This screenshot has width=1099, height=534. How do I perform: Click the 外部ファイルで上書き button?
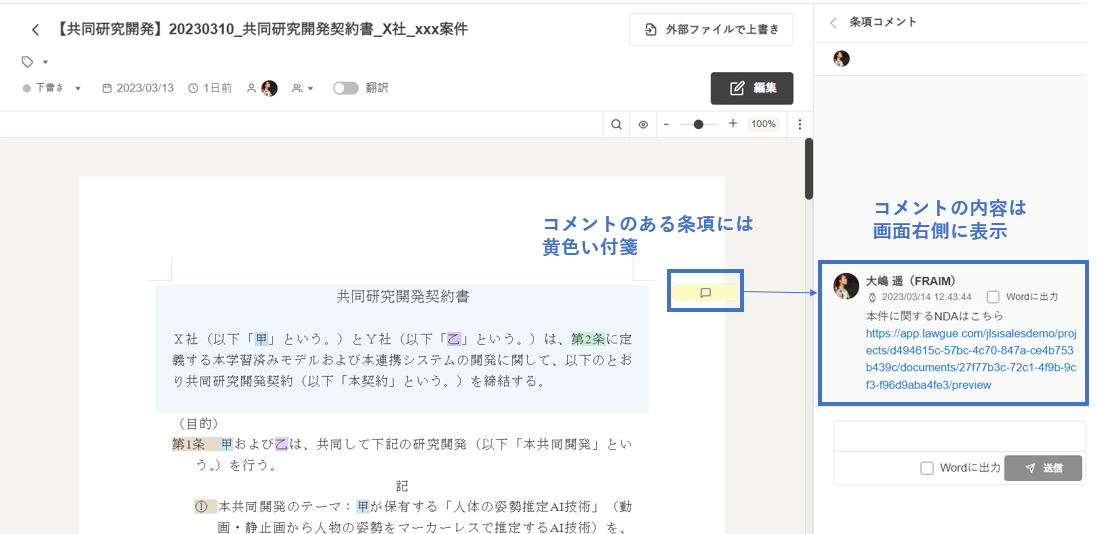click(711, 30)
